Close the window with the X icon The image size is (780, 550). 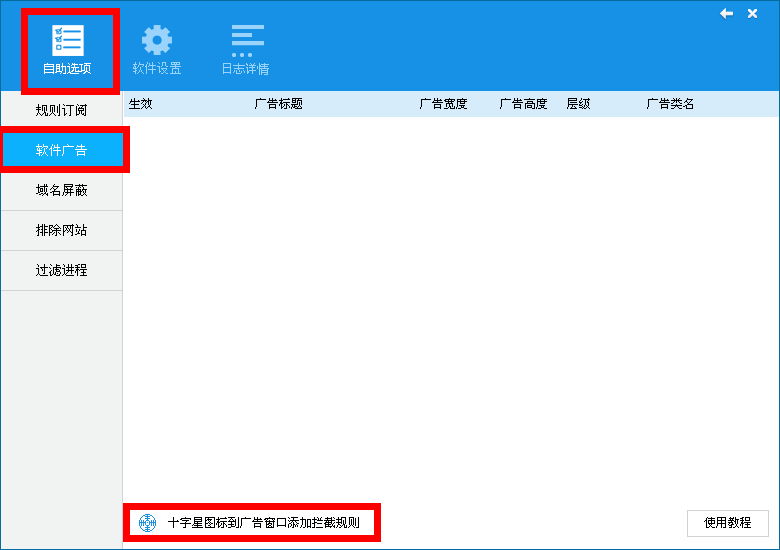click(752, 13)
